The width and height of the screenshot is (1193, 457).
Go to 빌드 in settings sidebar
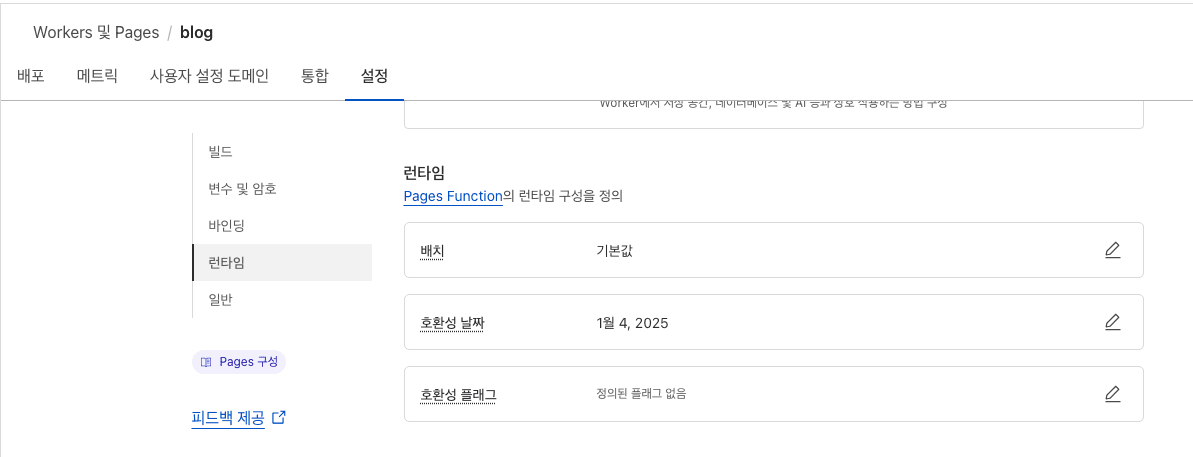click(x=221, y=152)
